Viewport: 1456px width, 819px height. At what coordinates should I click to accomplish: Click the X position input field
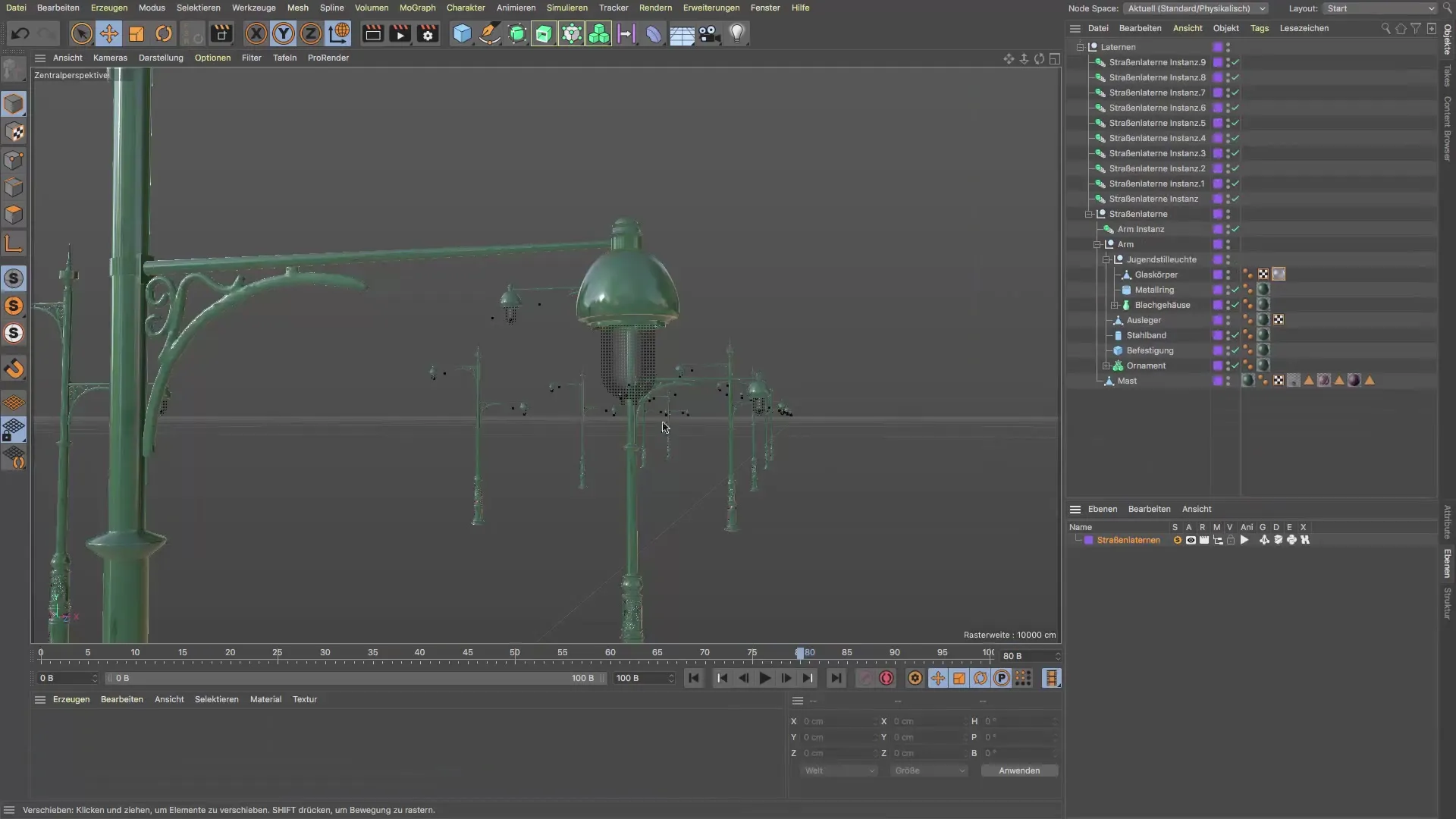click(839, 721)
